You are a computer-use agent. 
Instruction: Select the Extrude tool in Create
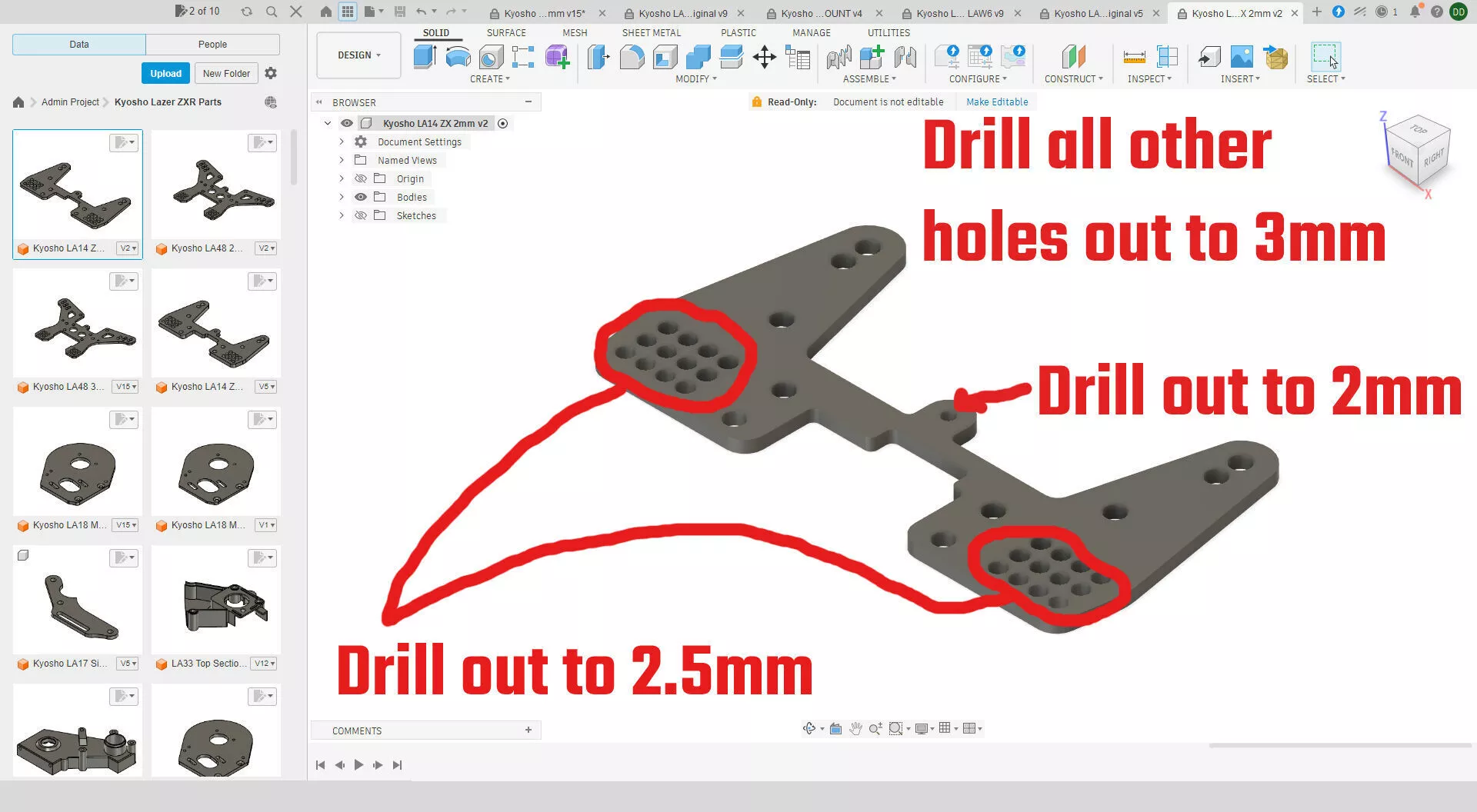tap(425, 57)
